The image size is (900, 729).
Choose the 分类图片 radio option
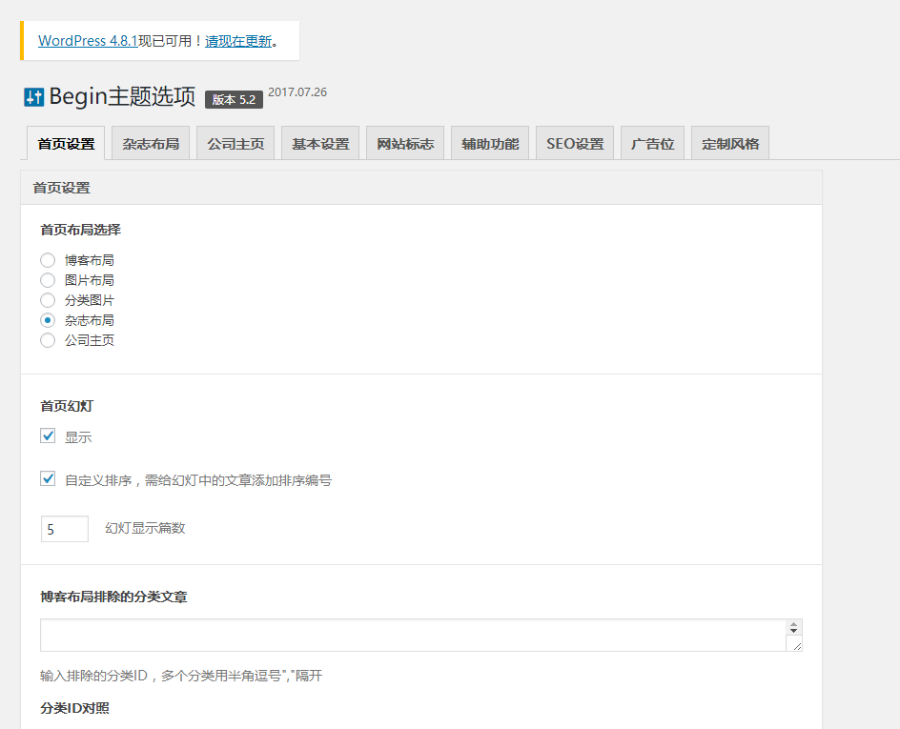click(48, 300)
